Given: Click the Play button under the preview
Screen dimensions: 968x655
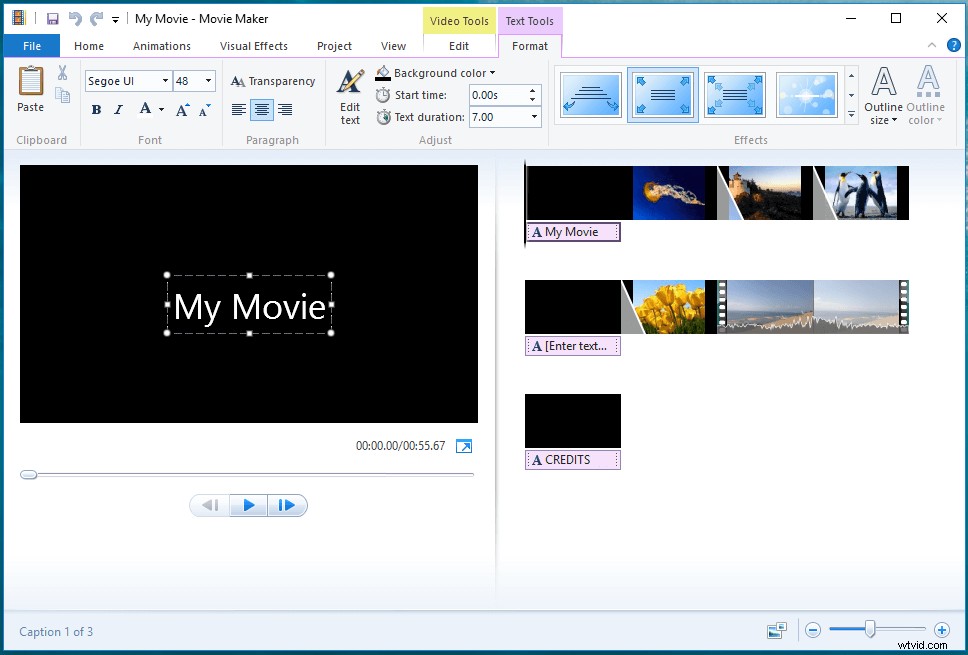Looking at the screenshot, I should 248,505.
